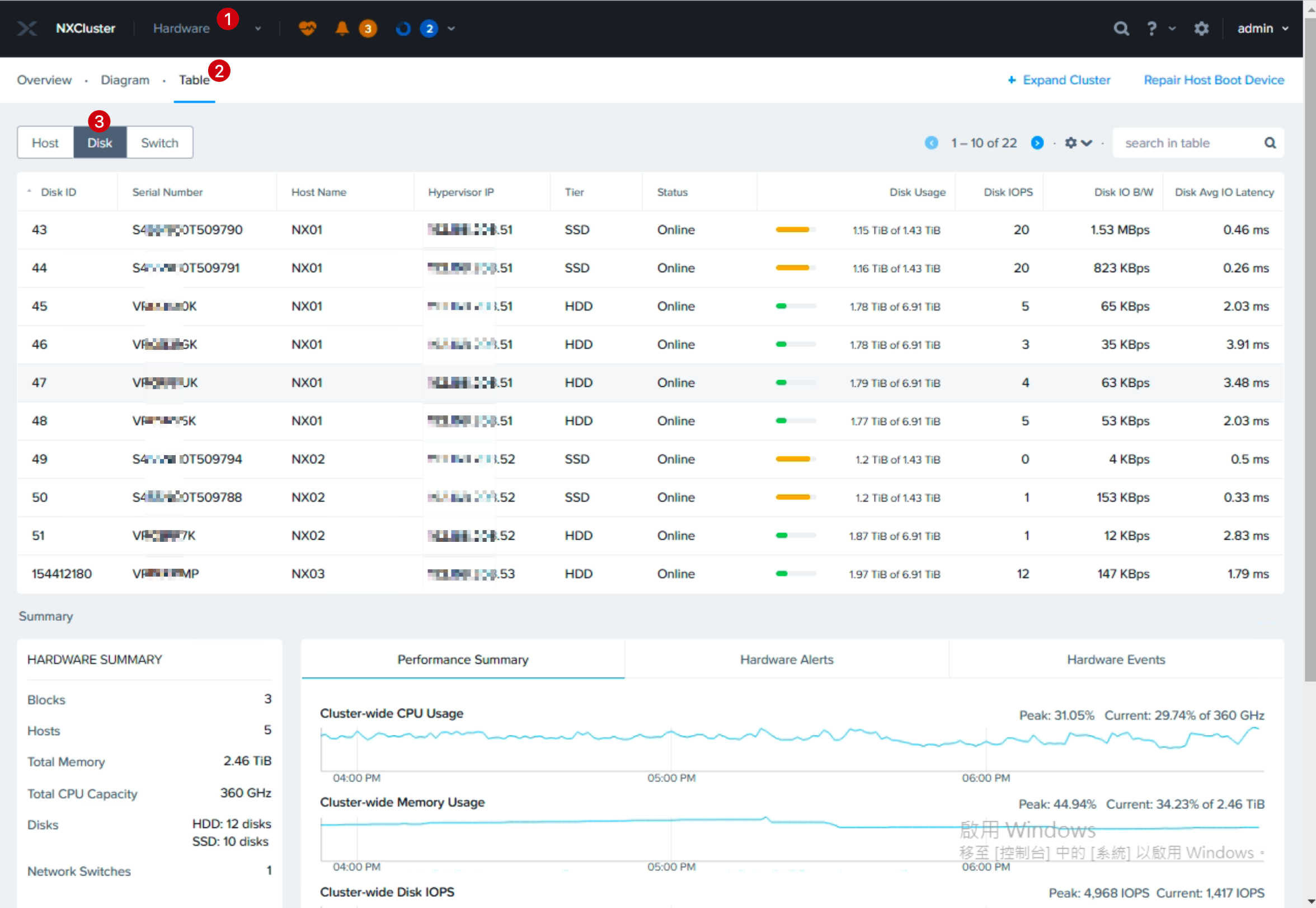
Task: Open the table column settings gear dropdown
Action: click(x=1078, y=143)
